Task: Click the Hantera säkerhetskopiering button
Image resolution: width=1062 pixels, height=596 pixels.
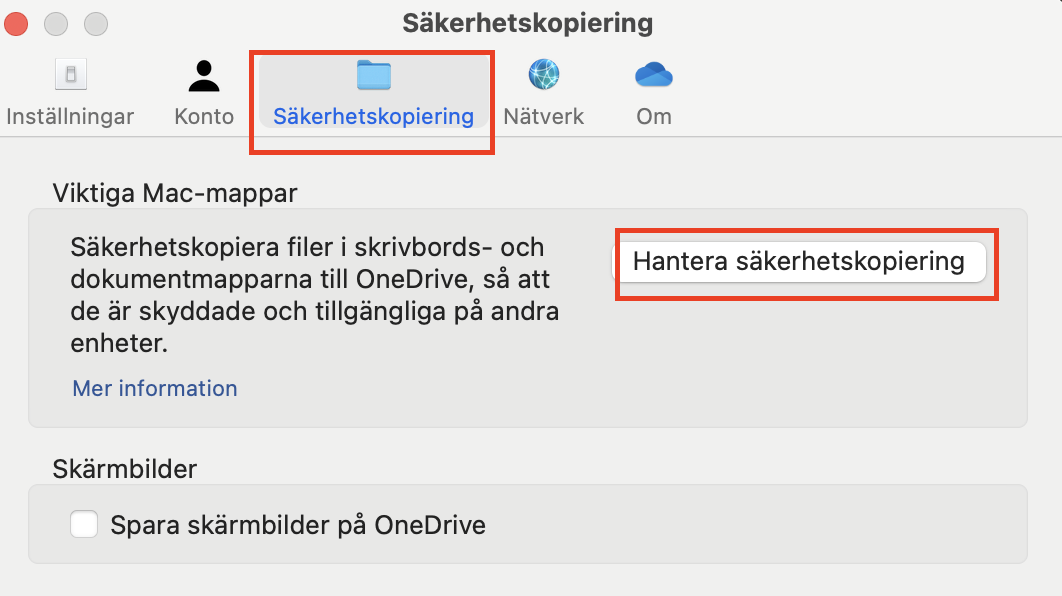Action: coord(799,262)
